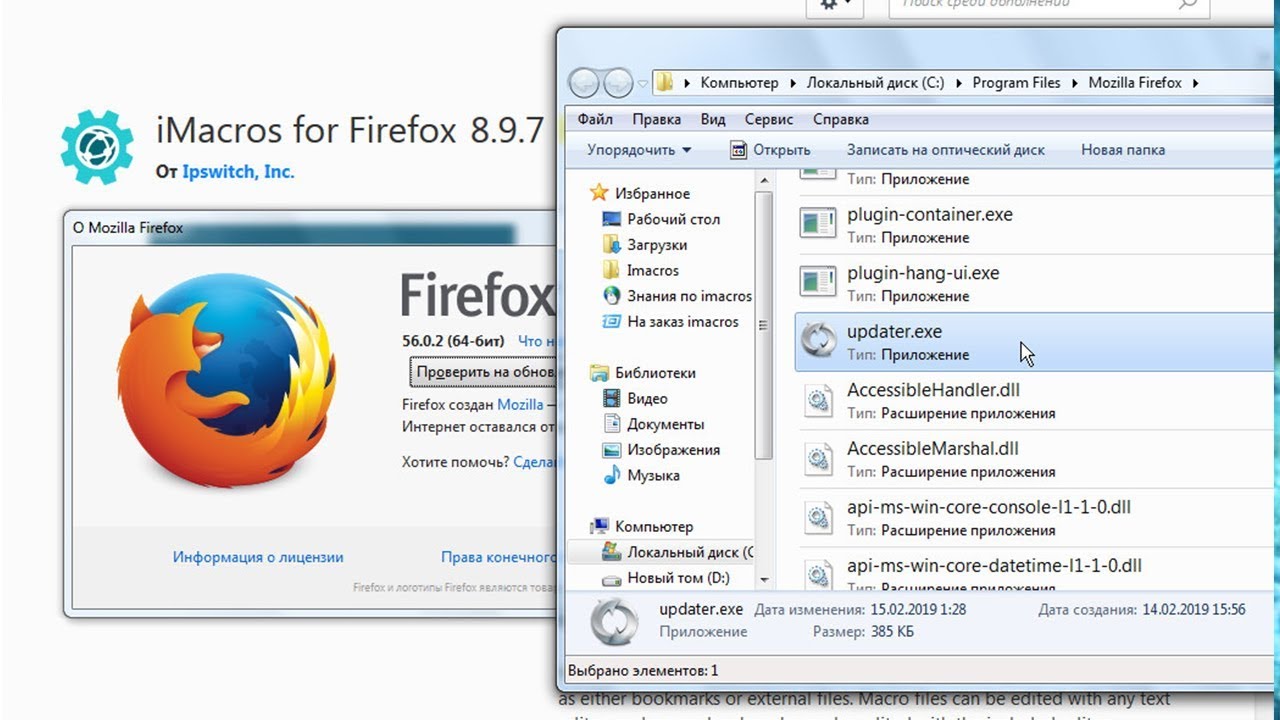
Task: Click the navigation pane scrollbar up arrow
Action: click(764, 180)
